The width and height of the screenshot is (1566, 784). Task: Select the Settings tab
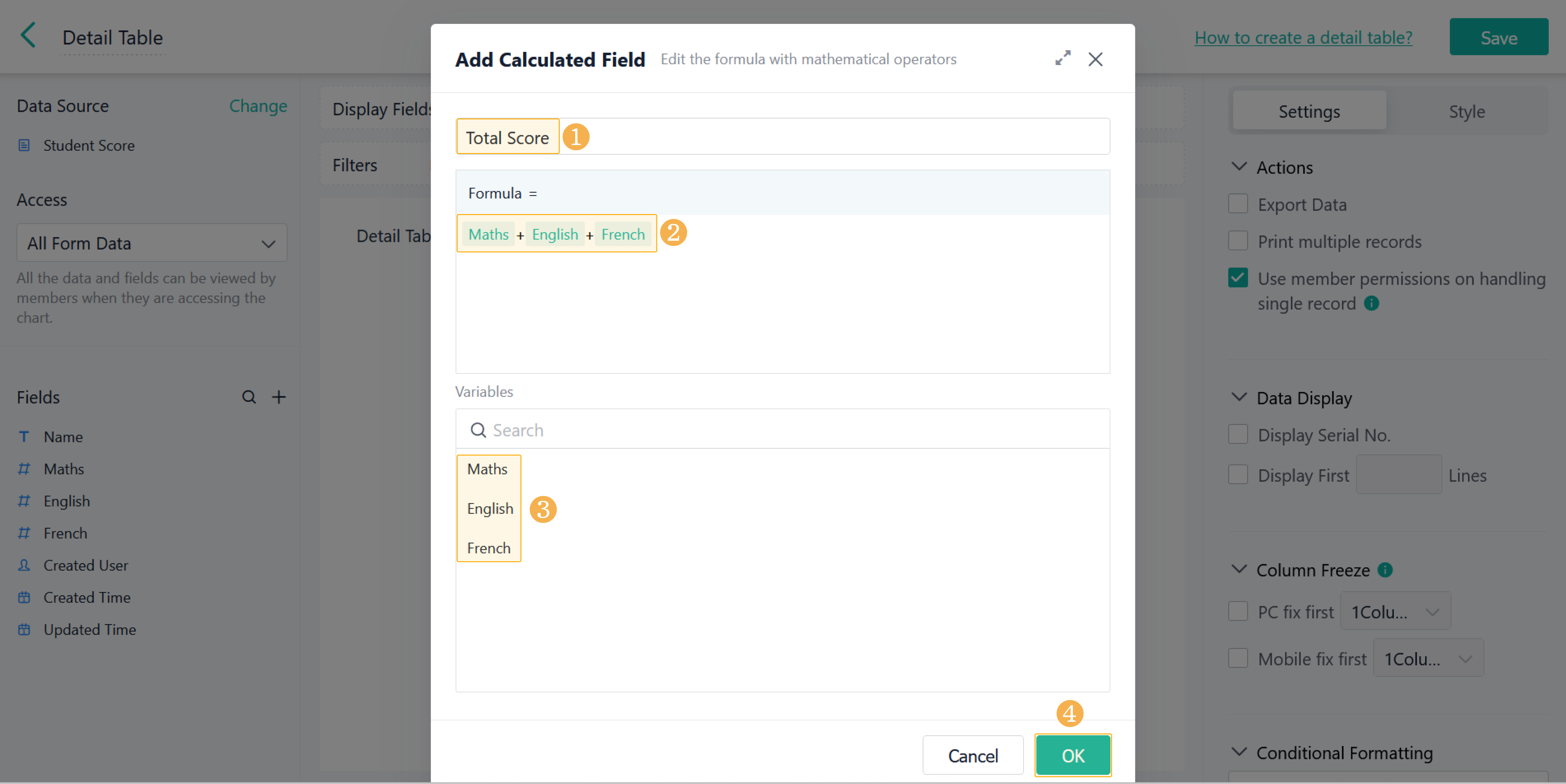pyautogui.click(x=1309, y=111)
